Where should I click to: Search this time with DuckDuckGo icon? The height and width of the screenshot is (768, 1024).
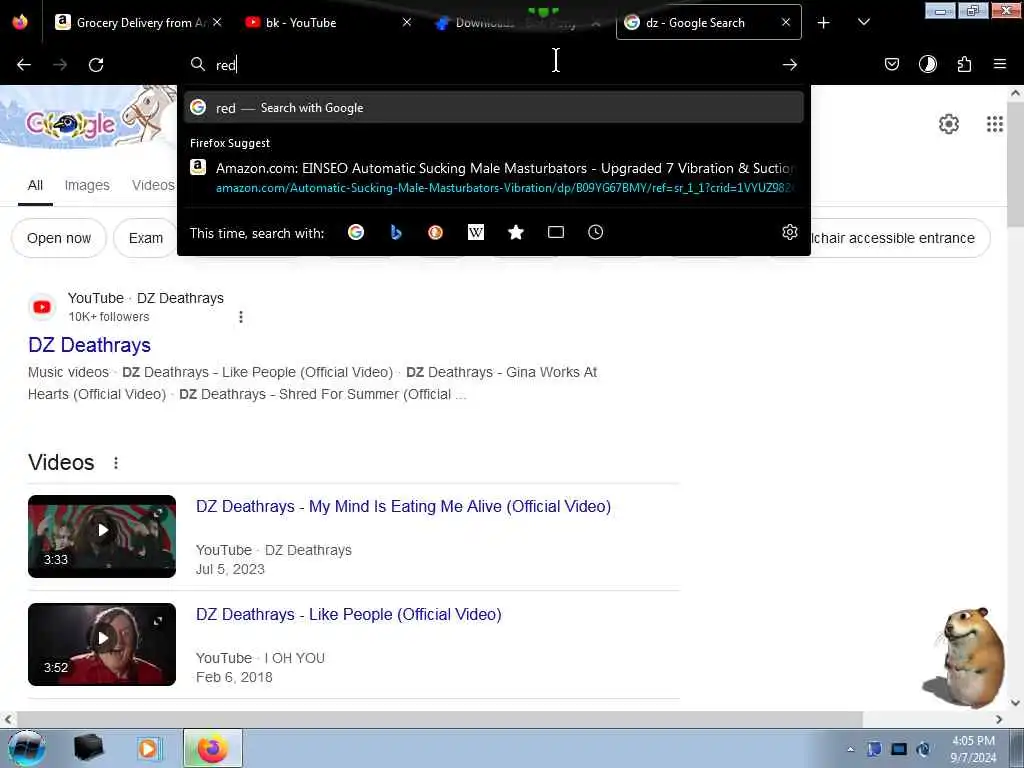click(x=435, y=232)
